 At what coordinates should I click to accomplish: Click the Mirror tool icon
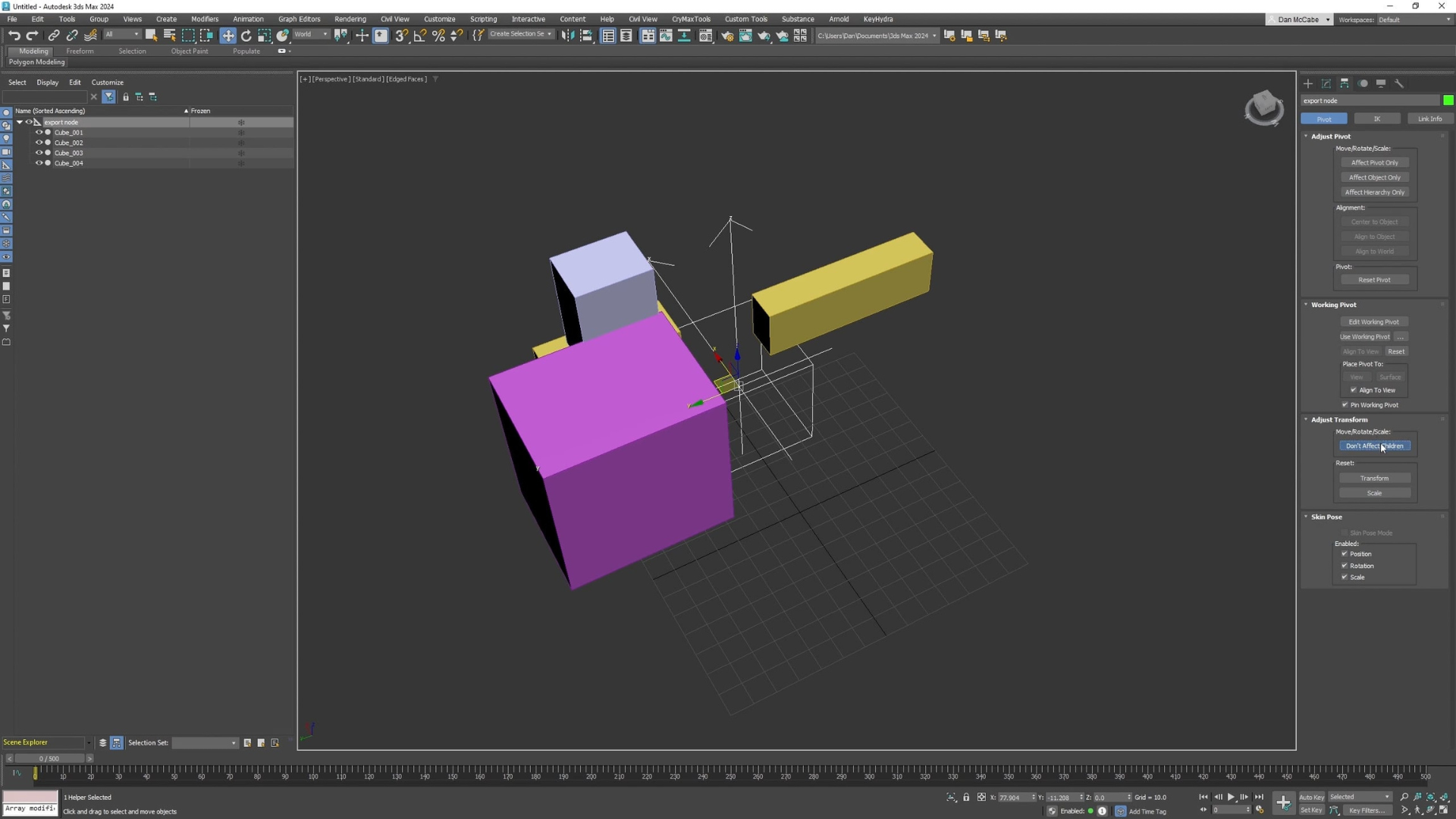pyautogui.click(x=567, y=36)
